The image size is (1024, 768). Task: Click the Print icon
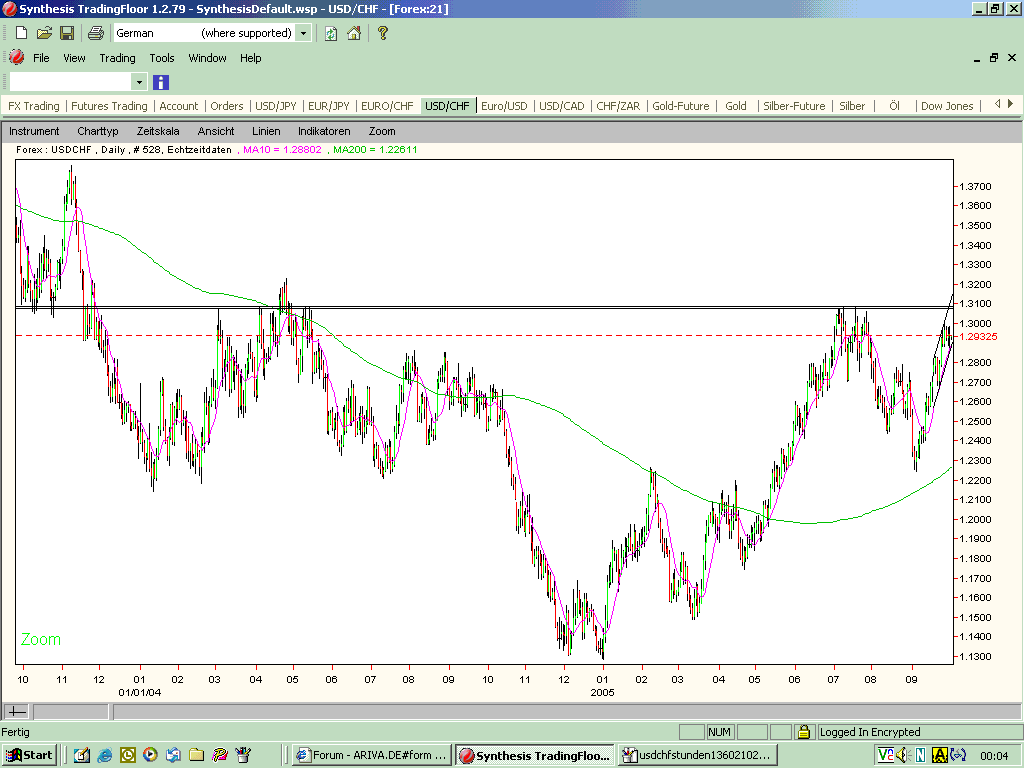[x=96, y=33]
